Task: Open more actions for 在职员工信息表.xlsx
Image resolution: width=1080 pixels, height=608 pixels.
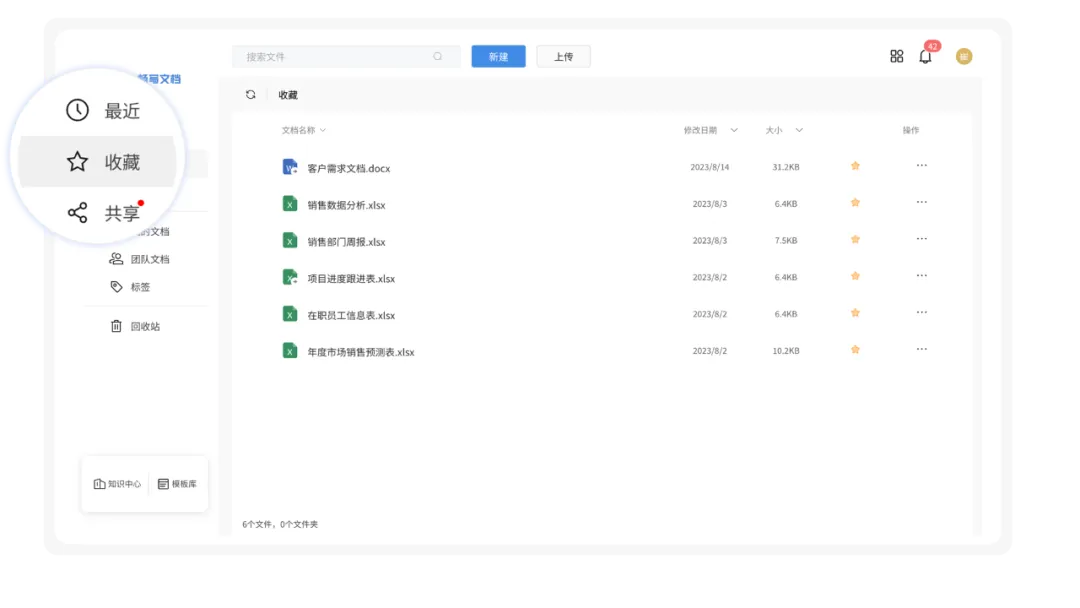Action: 922,312
